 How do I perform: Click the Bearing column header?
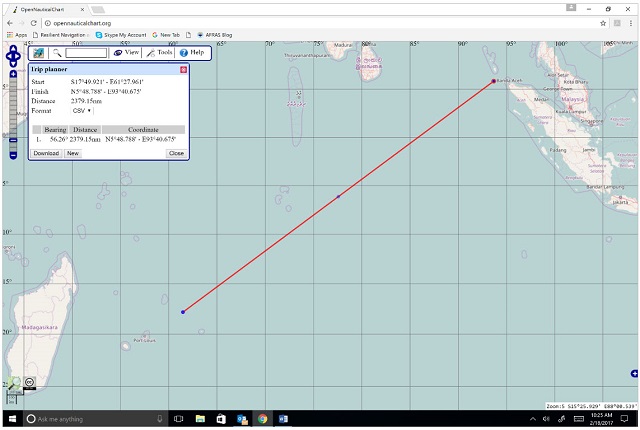pos(55,130)
